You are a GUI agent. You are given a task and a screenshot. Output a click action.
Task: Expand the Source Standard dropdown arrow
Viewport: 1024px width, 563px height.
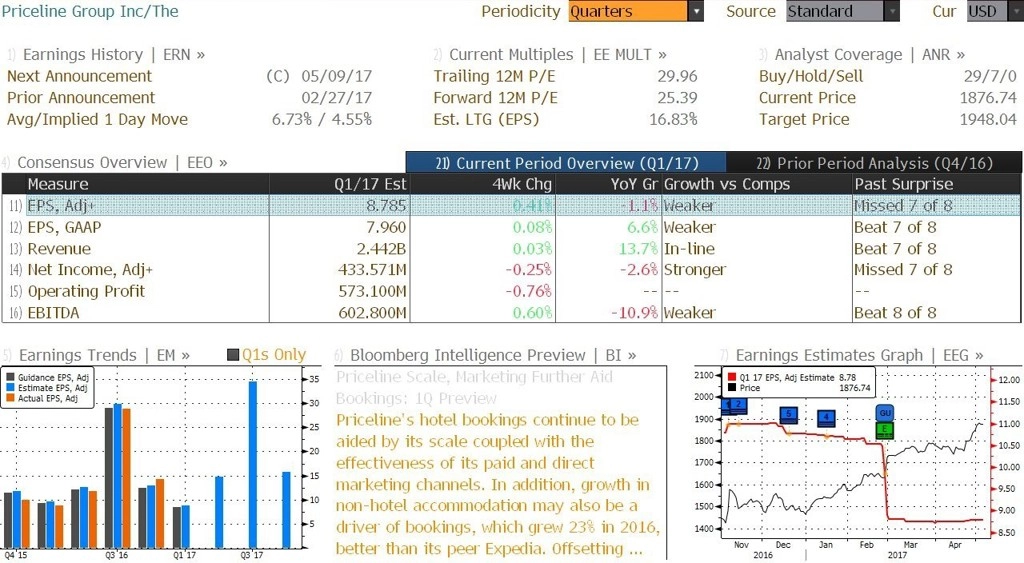pos(891,11)
